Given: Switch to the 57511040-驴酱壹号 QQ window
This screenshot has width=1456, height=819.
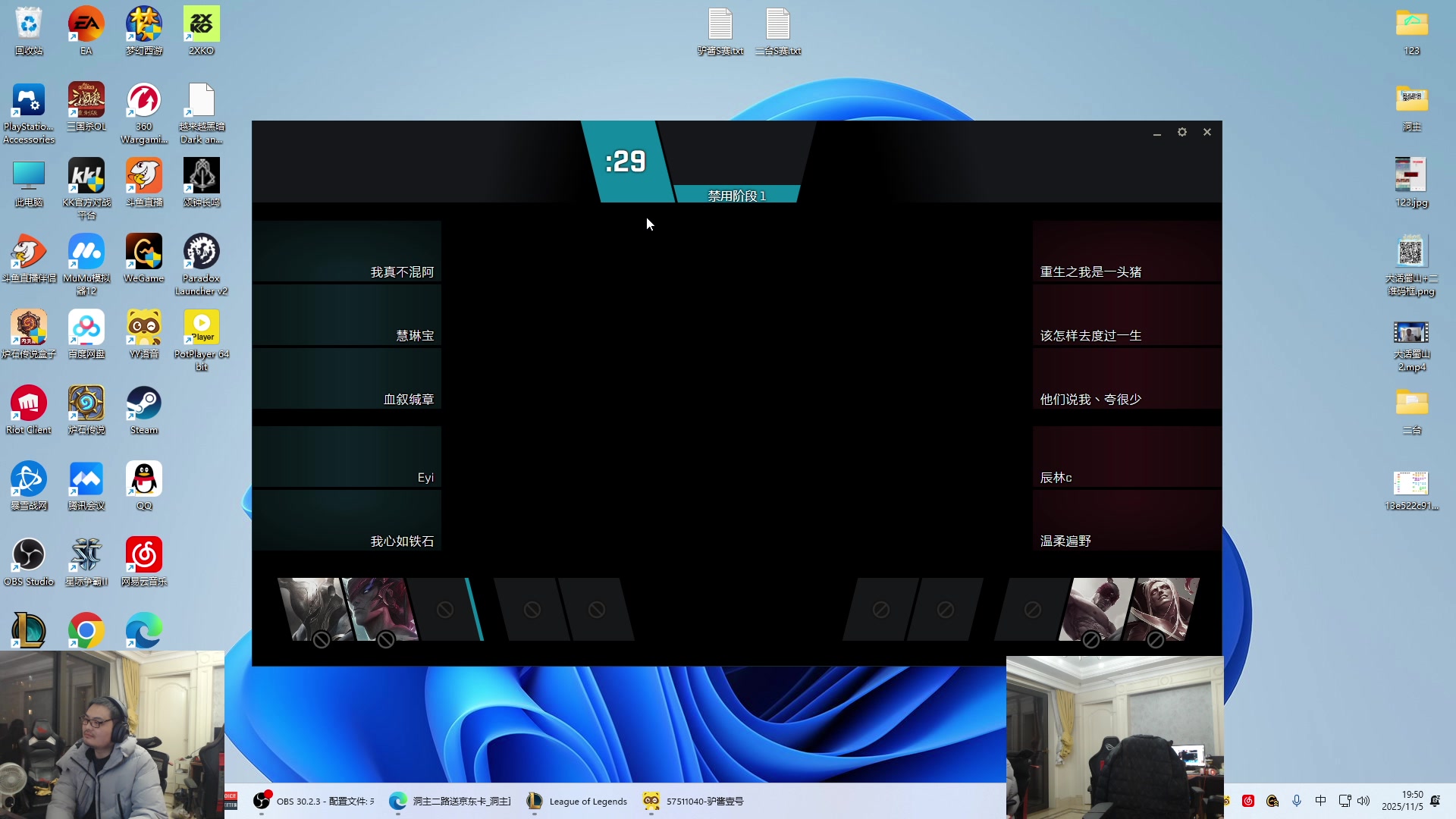Looking at the screenshot, I should (x=692, y=802).
